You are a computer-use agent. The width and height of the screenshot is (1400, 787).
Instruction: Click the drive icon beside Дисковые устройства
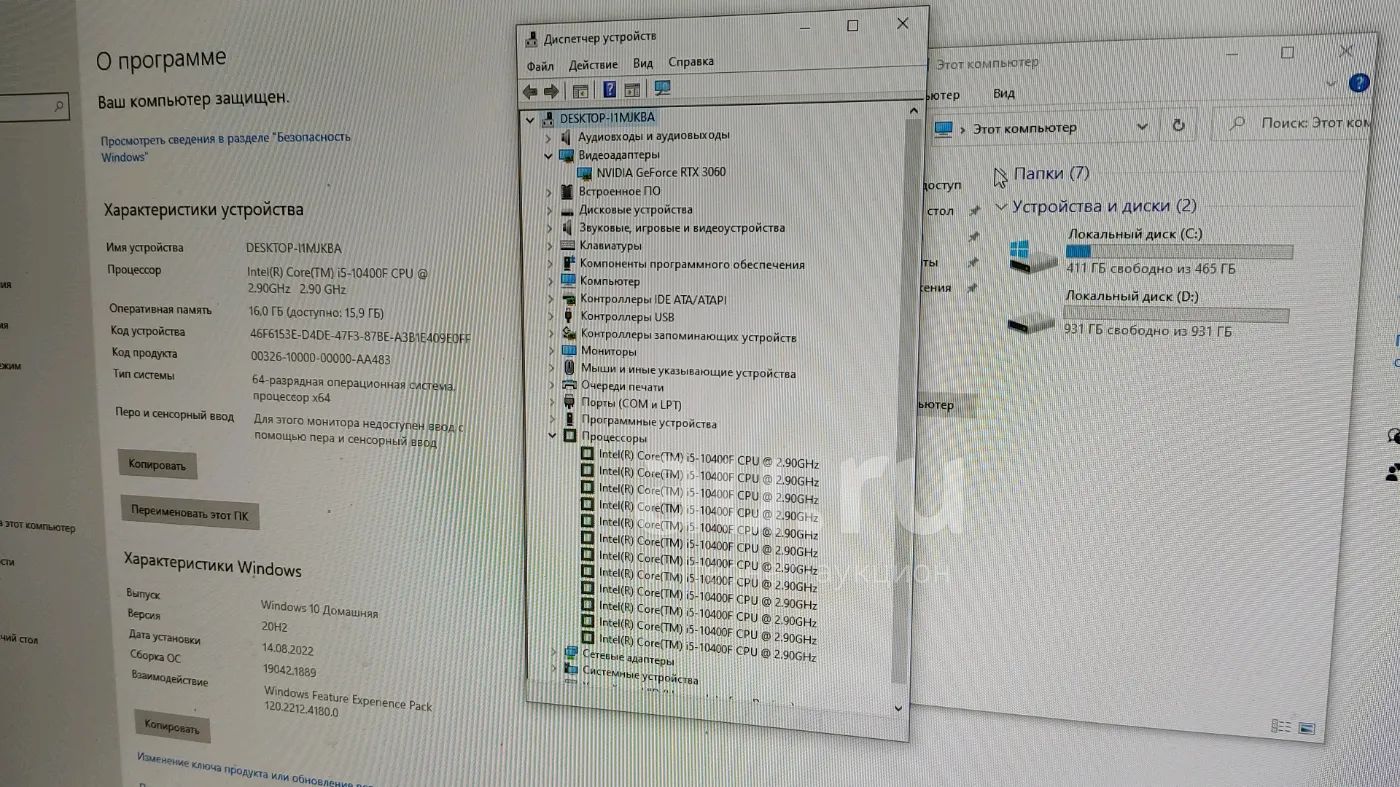click(567, 210)
